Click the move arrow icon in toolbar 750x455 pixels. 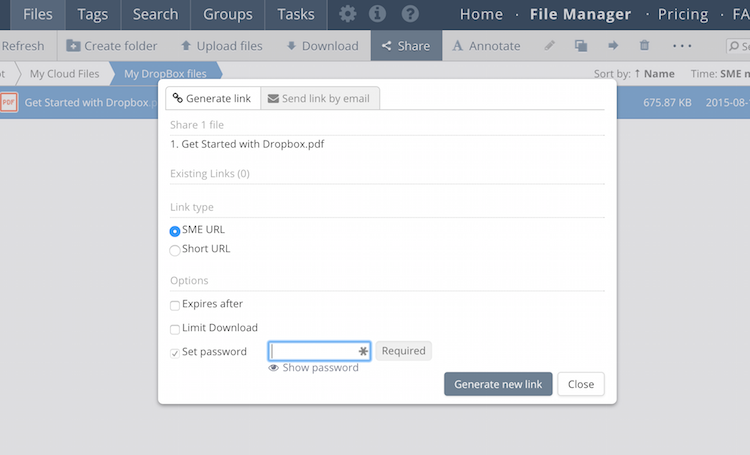[x=613, y=46]
